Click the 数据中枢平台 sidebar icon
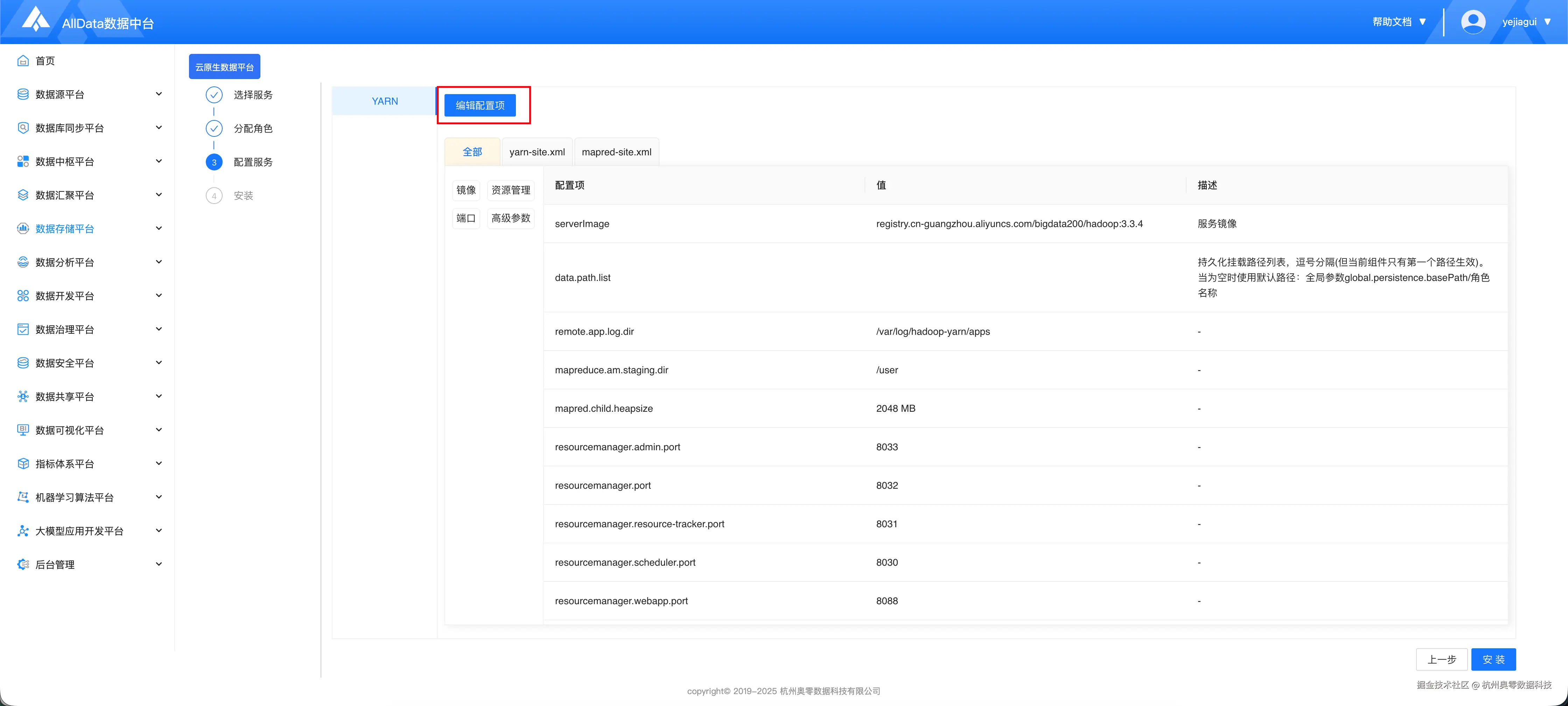The image size is (1568, 706). click(x=23, y=161)
